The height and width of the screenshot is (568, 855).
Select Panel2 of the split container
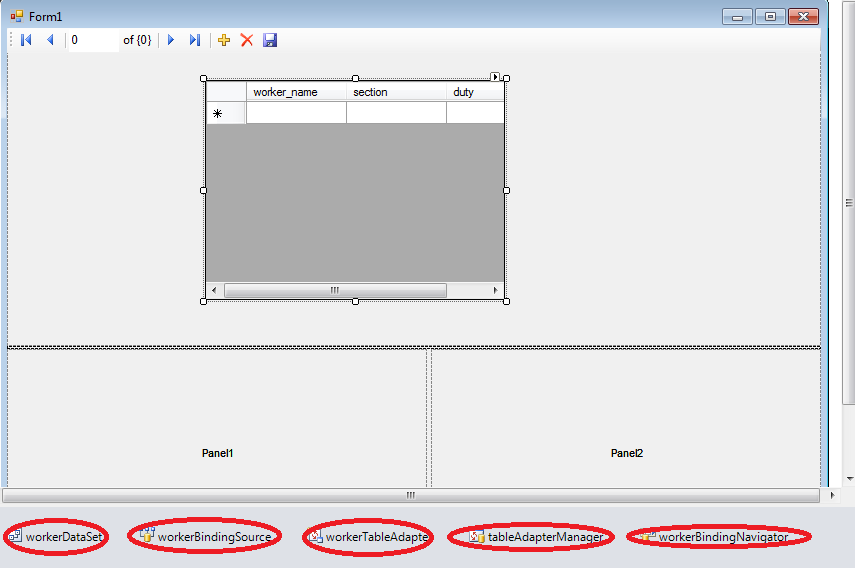pos(626,418)
